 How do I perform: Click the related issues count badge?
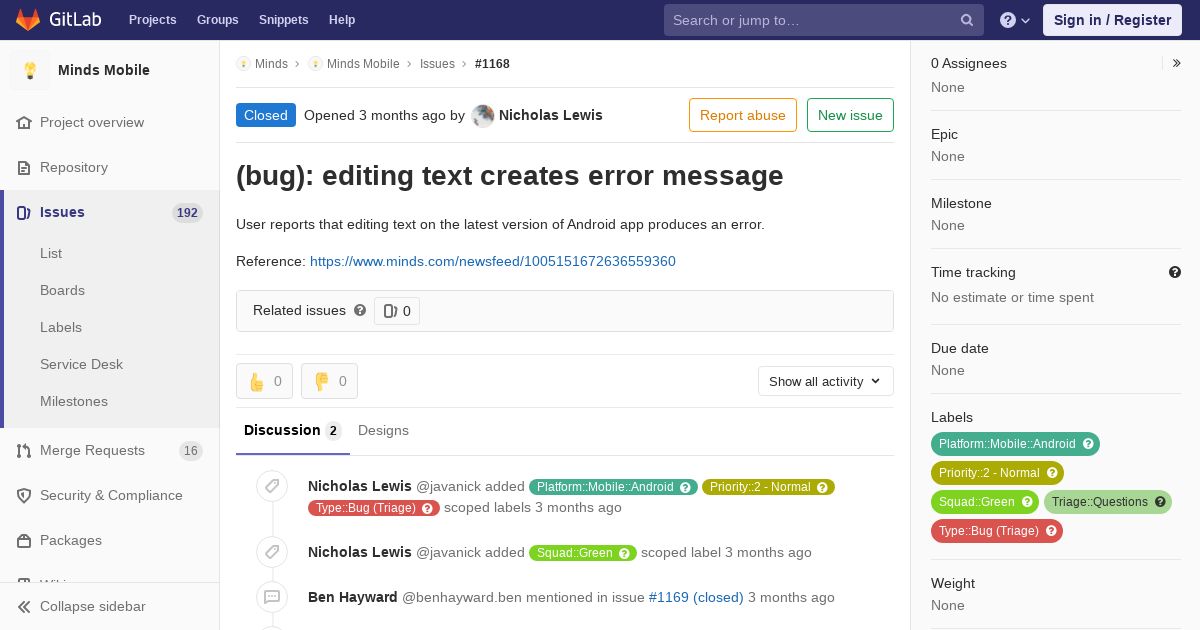click(x=397, y=311)
